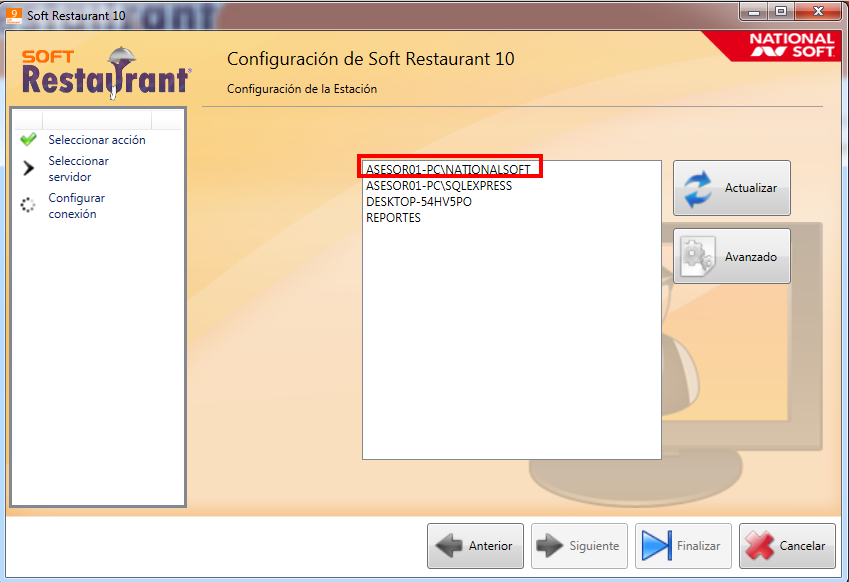849x582 pixels.
Task: Click the Configurar conexión step
Action: (76, 206)
